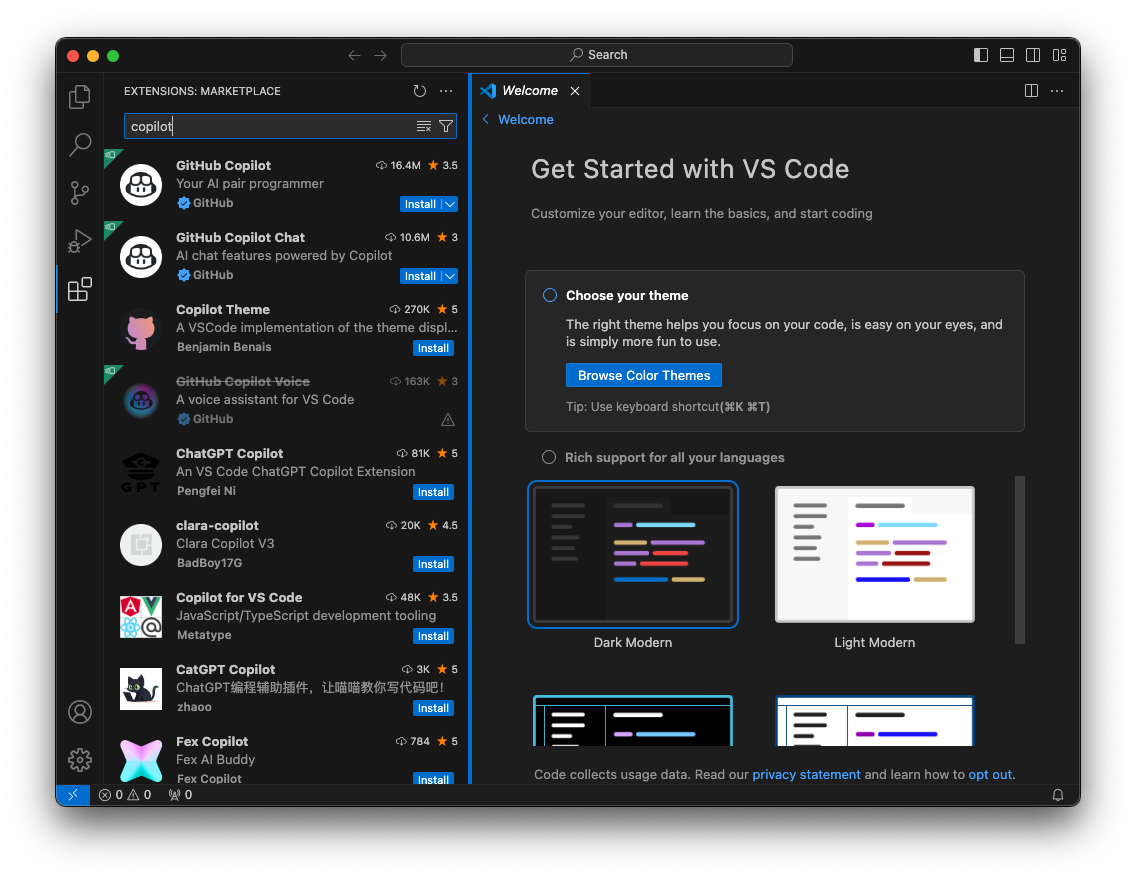Install the clara-copilot extension
Screen dimensions: 1136x880
pyautogui.click(x=433, y=564)
